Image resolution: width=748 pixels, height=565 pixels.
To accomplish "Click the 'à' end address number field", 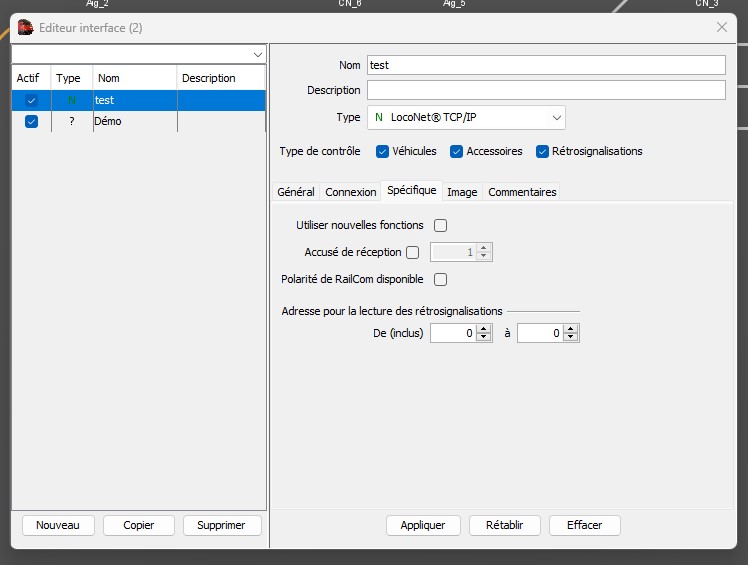I will click(x=540, y=333).
